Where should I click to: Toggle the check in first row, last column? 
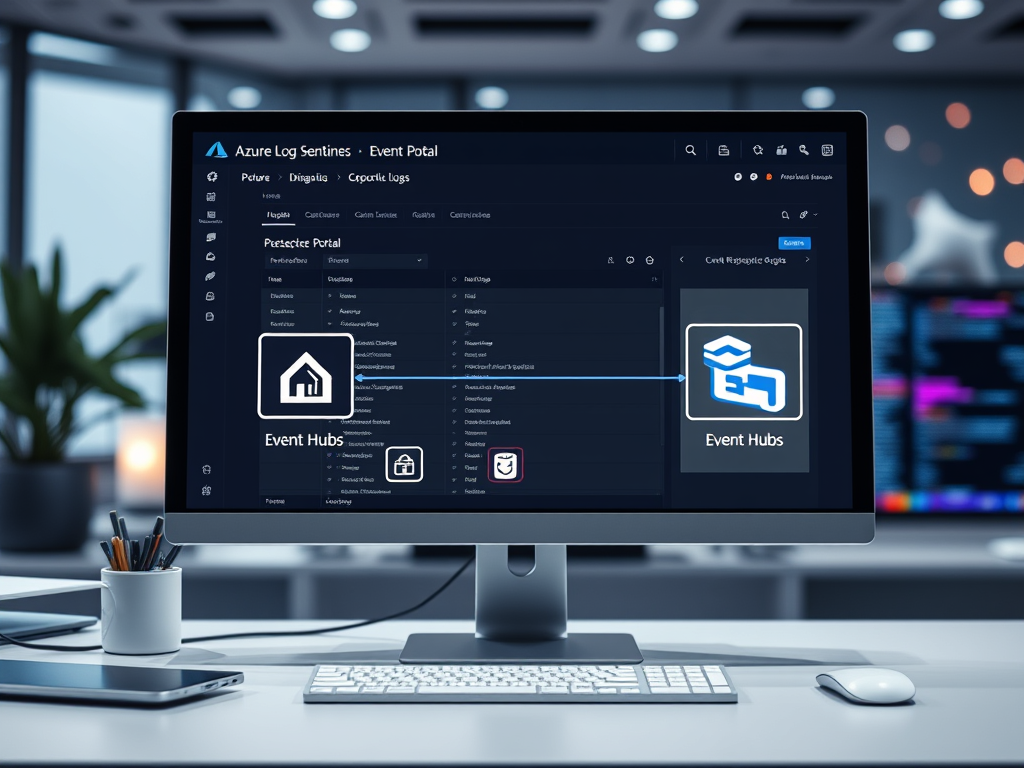(x=455, y=296)
